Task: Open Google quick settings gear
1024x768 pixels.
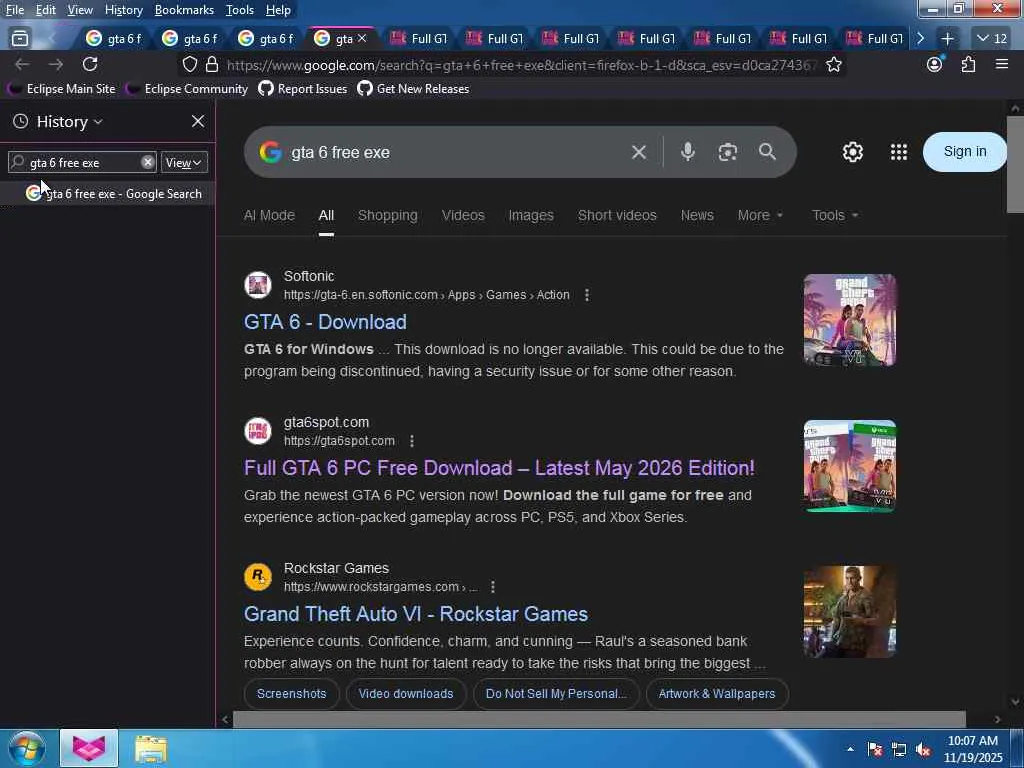Action: 852,152
